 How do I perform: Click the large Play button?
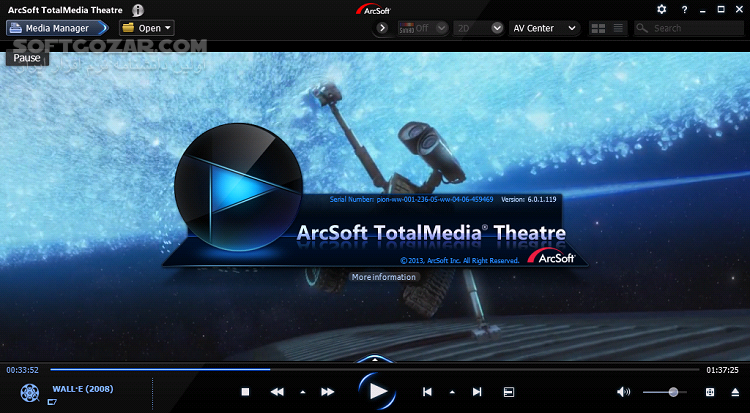click(x=378, y=391)
